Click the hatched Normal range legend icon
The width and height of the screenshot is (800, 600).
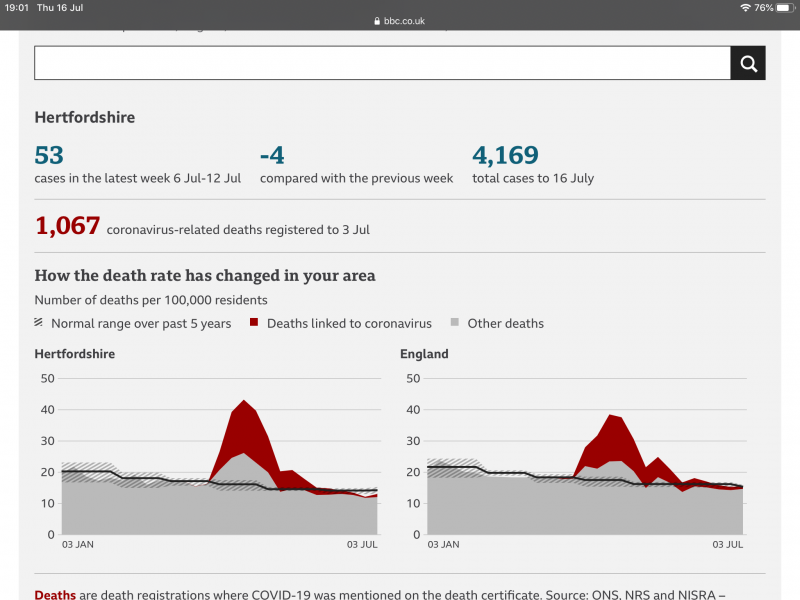coord(39,323)
